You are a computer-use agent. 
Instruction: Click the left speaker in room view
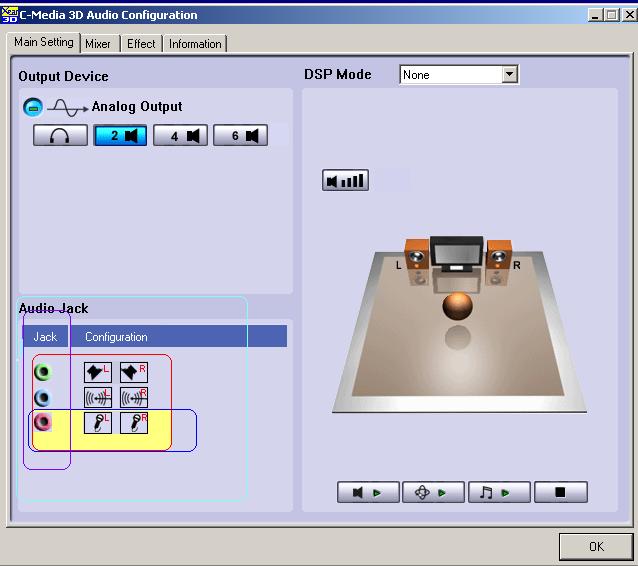(x=417, y=255)
